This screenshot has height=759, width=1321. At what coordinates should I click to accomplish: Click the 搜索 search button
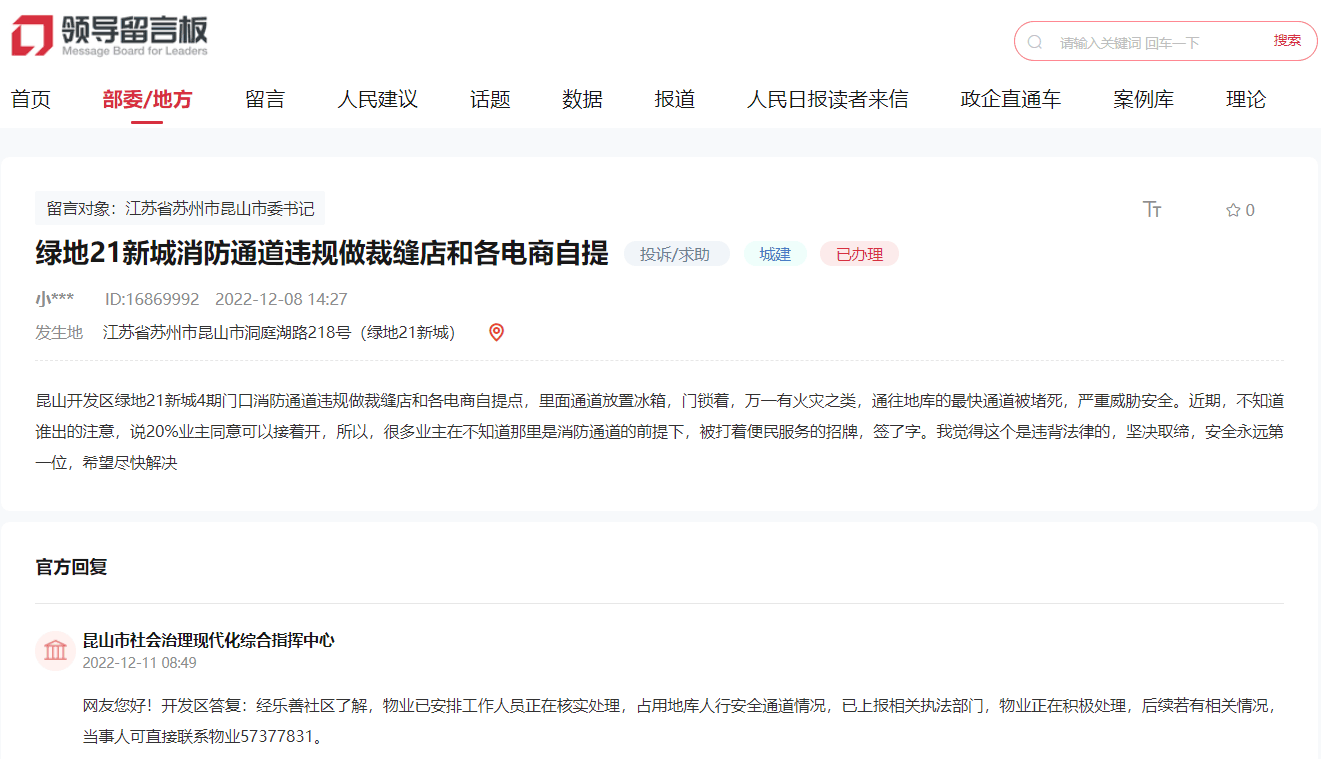1286,41
